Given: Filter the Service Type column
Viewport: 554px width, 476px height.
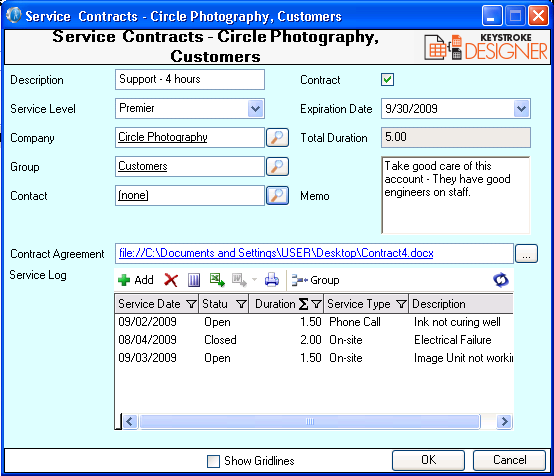Looking at the screenshot, I should 401,304.
